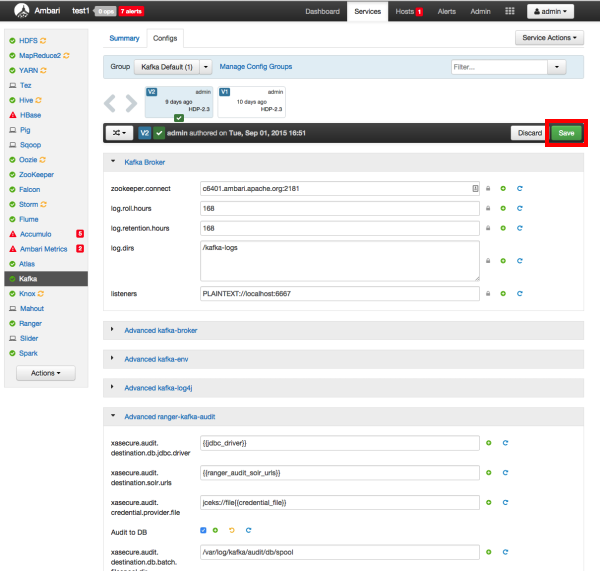The width and height of the screenshot is (600, 571).
Task: Click lock icon for log.retention.hours
Action: (x=488, y=228)
